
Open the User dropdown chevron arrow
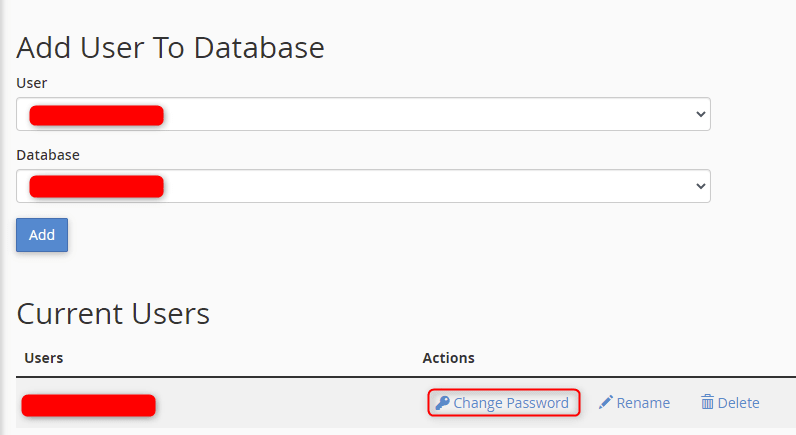coord(701,114)
